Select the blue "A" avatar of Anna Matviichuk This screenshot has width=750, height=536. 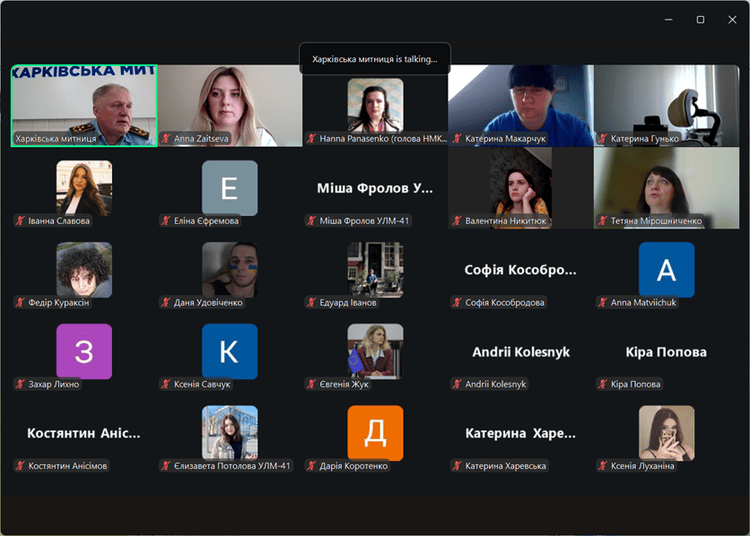pyautogui.click(x=666, y=269)
